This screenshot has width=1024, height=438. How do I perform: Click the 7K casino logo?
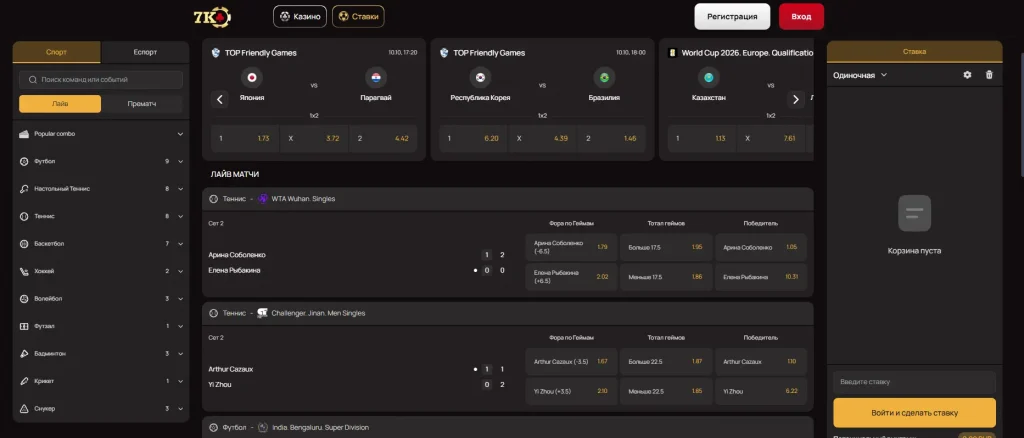pyautogui.click(x=212, y=17)
